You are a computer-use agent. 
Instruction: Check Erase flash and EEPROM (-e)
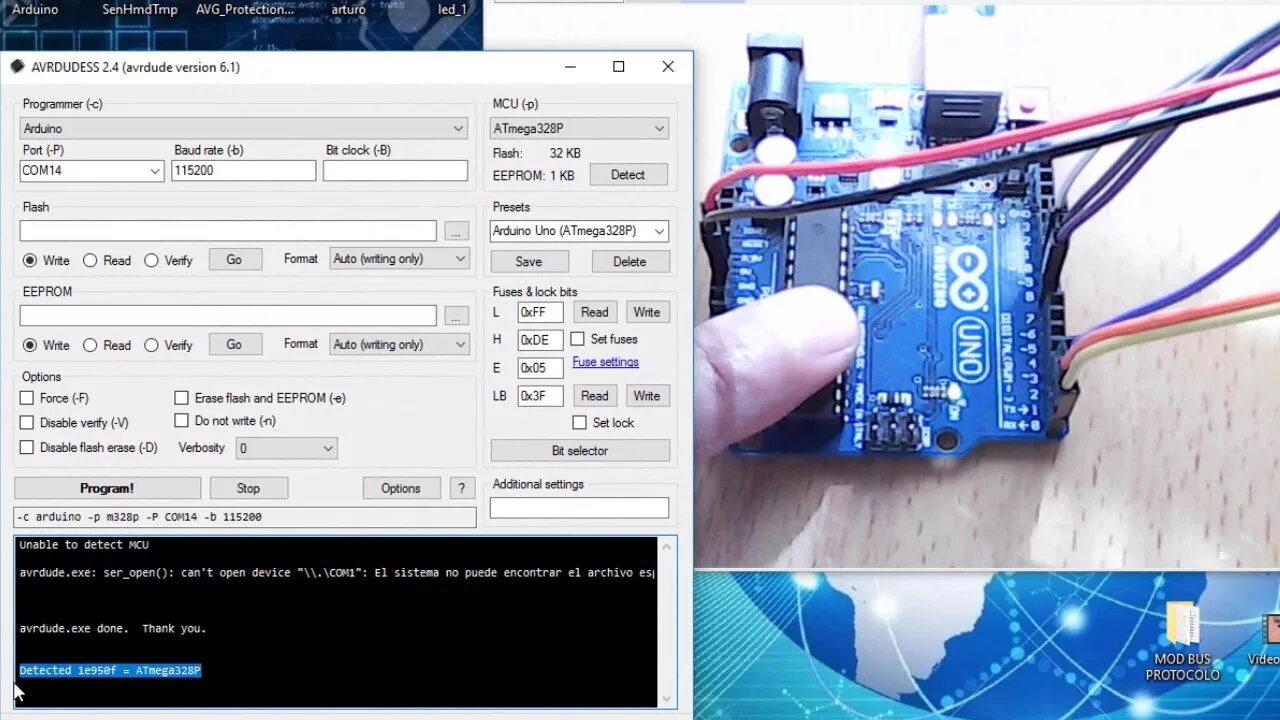point(181,398)
